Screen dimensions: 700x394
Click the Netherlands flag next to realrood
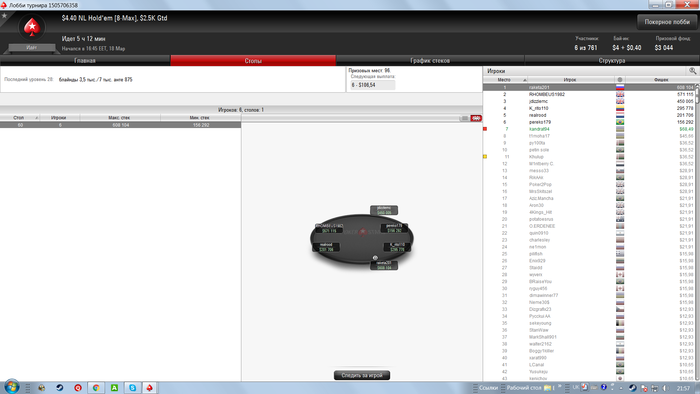point(620,115)
